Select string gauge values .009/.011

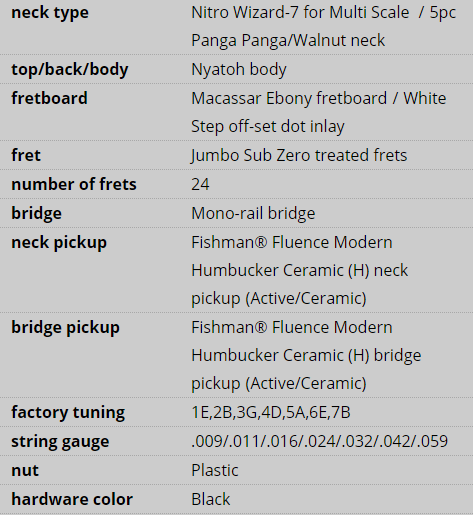319,441
